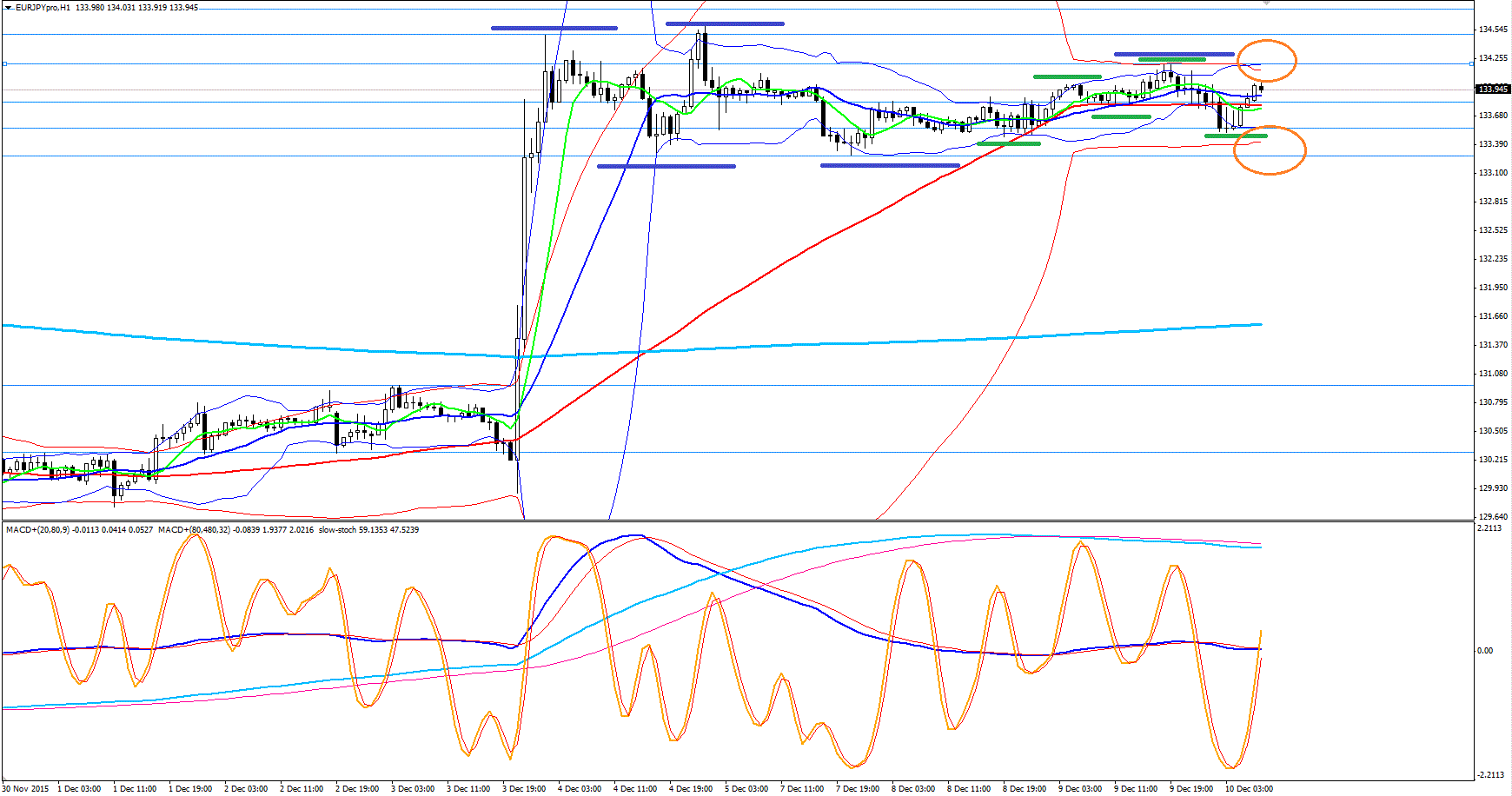The width and height of the screenshot is (1512, 796).
Task: Click the 10 Dec 03:00 time axis label
Action: coord(1249,789)
